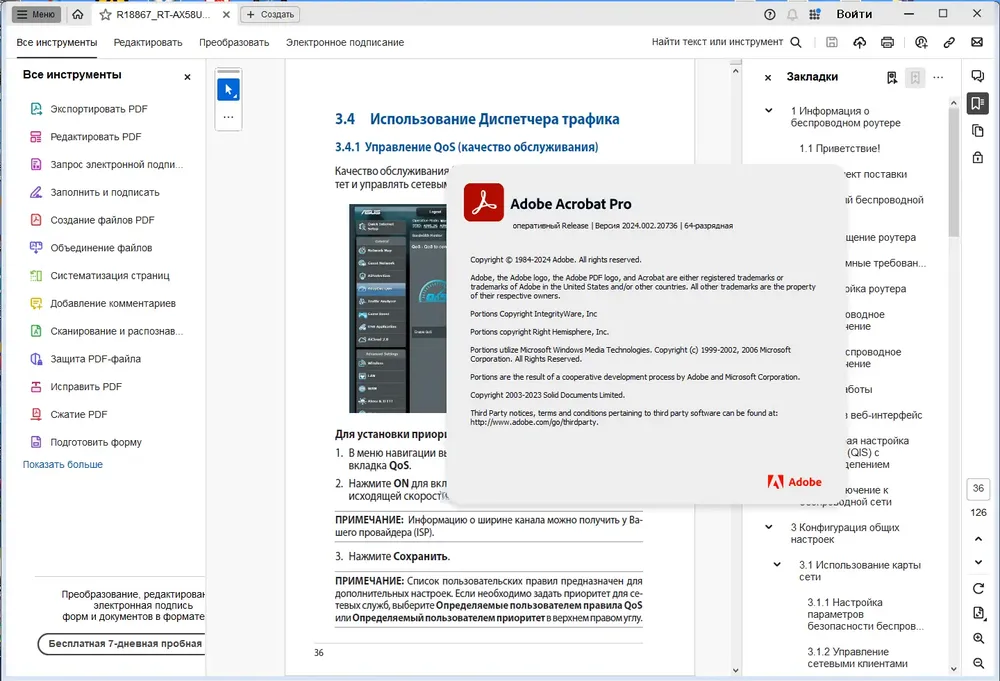Click the 'Бесплатная 7-дневная пробная' button
The width and height of the screenshot is (1000, 681).
point(122,644)
